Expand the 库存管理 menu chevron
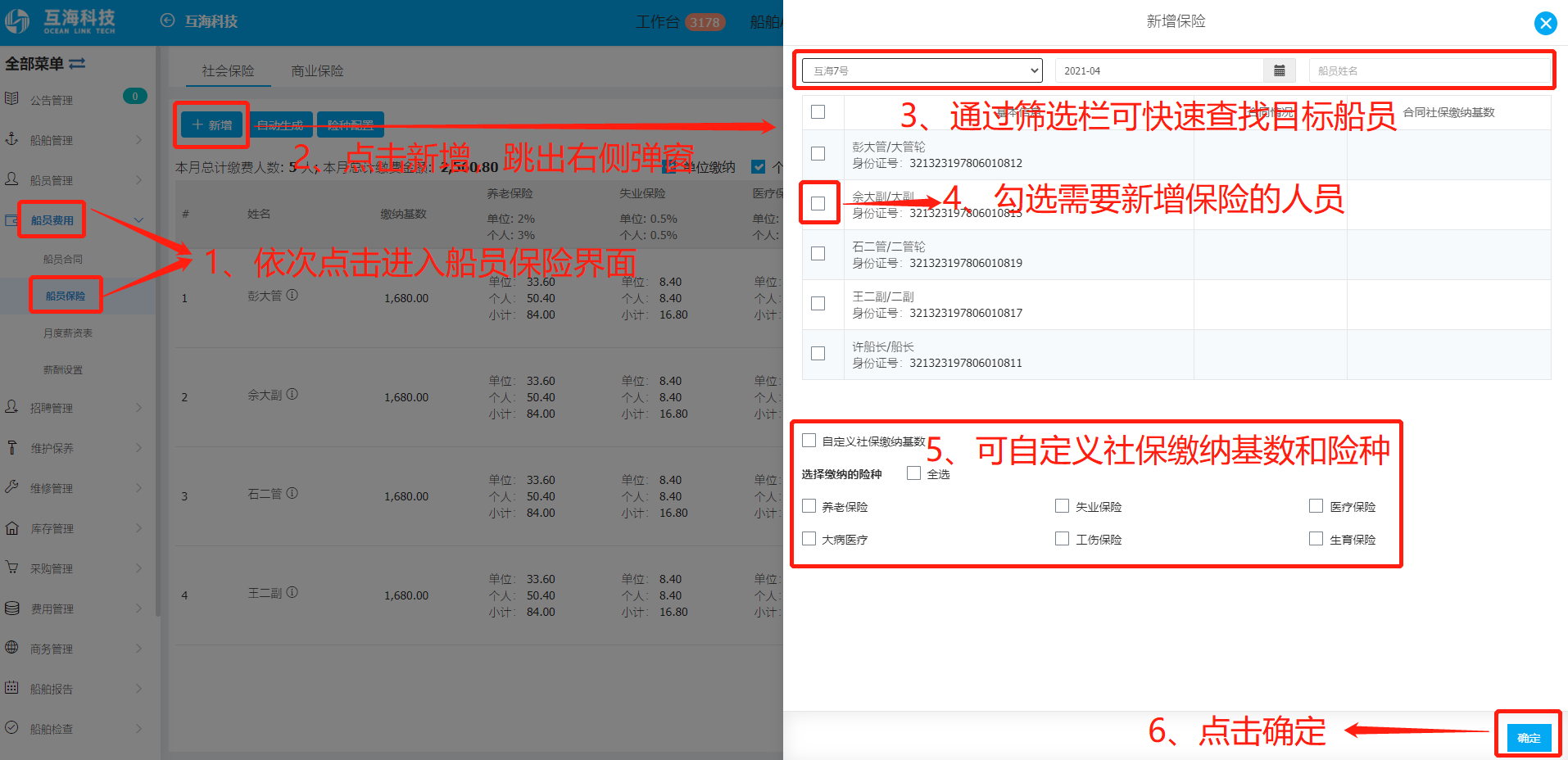The height and width of the screenshot is (760, 1568). [138, 527]
